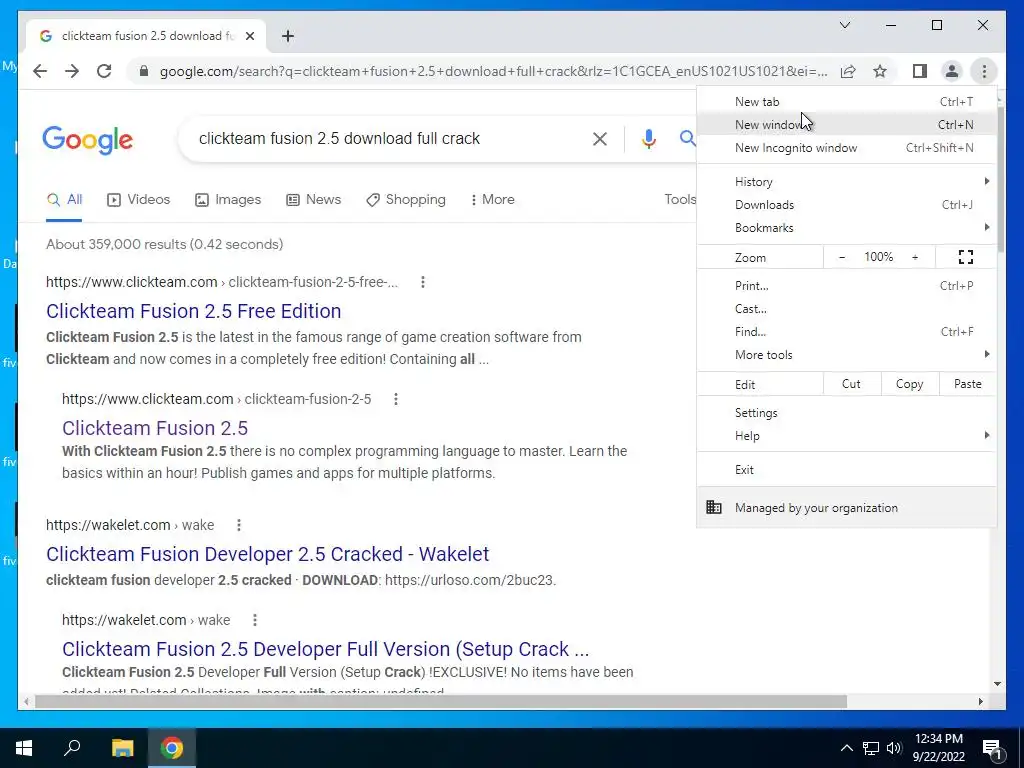The height and width of the screenshot is (768, 1024).
Task: Choose Find from the Chrome menu
Action: tap(846, 331)
